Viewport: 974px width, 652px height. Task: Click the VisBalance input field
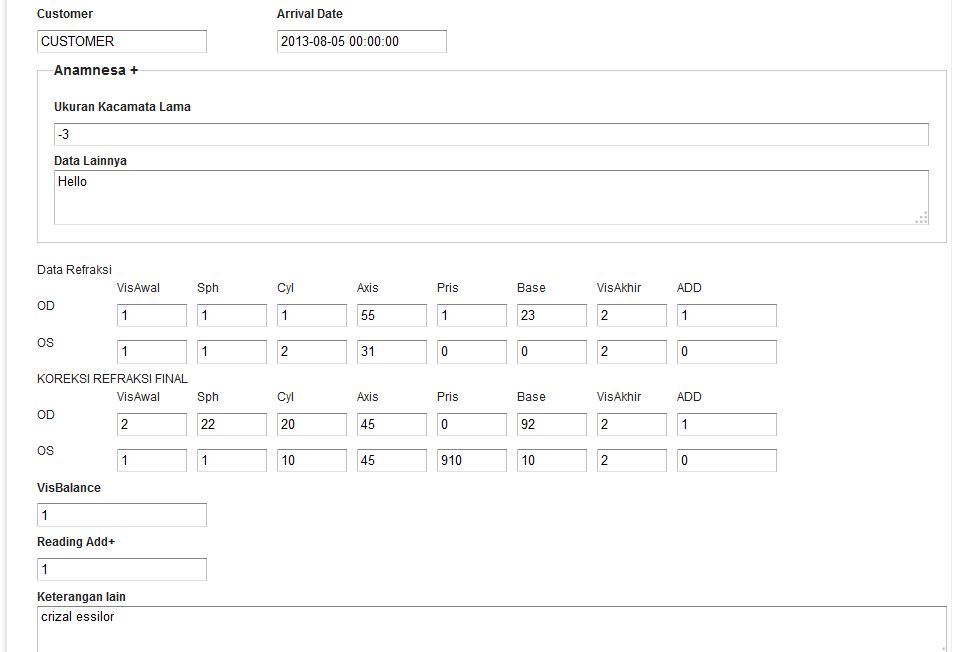122,515
